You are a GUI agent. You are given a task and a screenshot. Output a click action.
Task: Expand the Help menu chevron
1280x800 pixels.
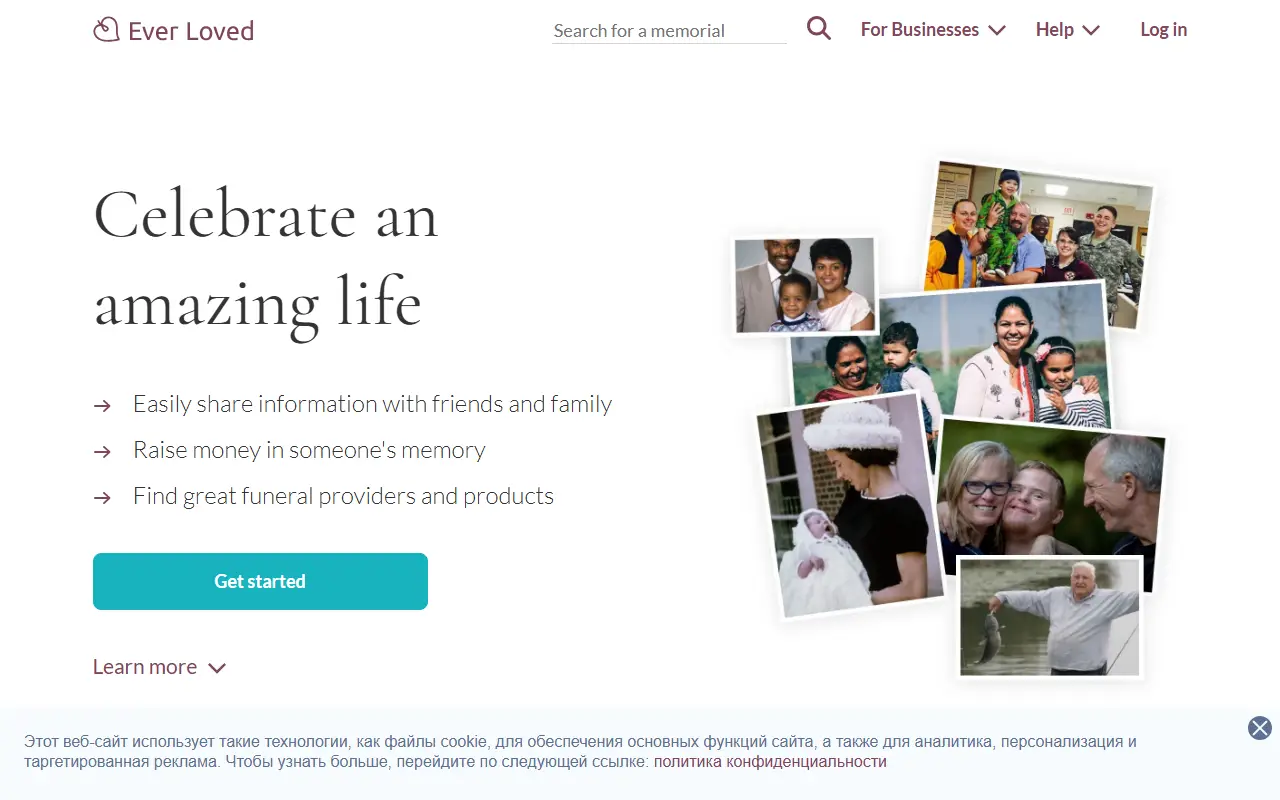click(1091, 31)
